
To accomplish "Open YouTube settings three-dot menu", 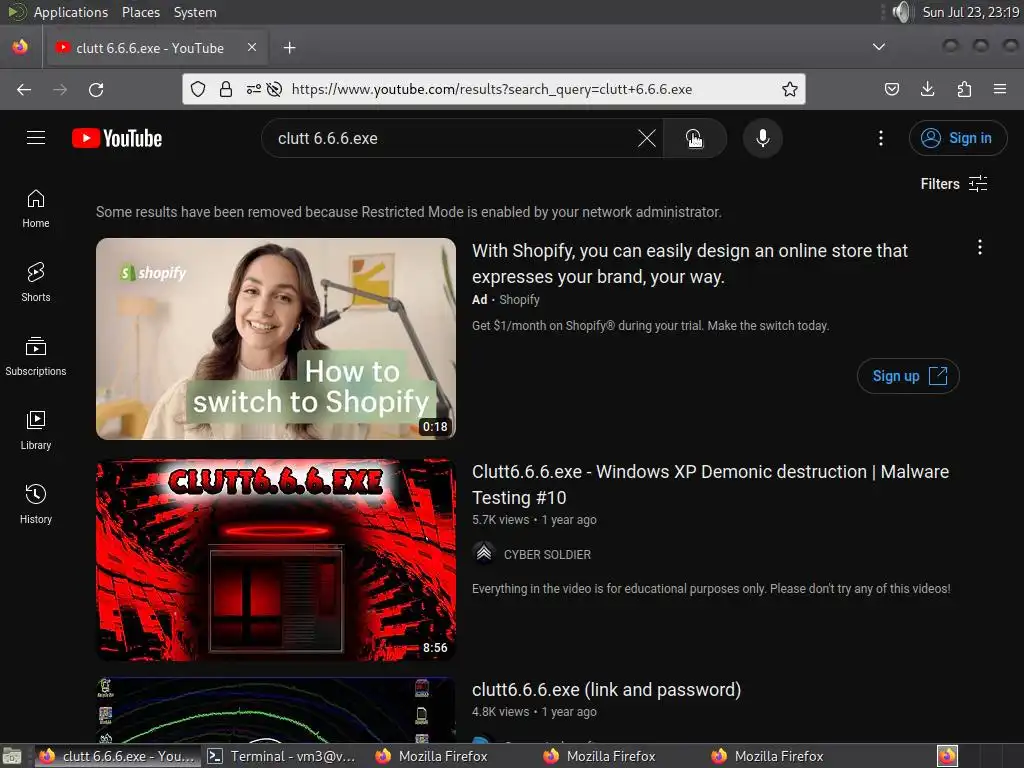I will point(880,138).
